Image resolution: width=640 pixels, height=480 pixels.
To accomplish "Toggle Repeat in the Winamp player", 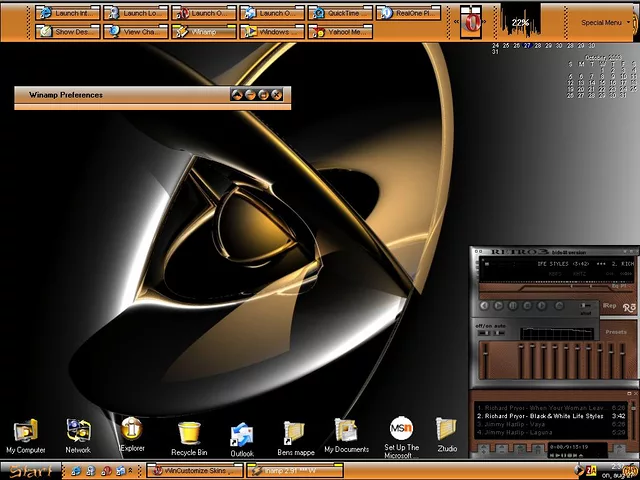I will click(x=609, y=306).
